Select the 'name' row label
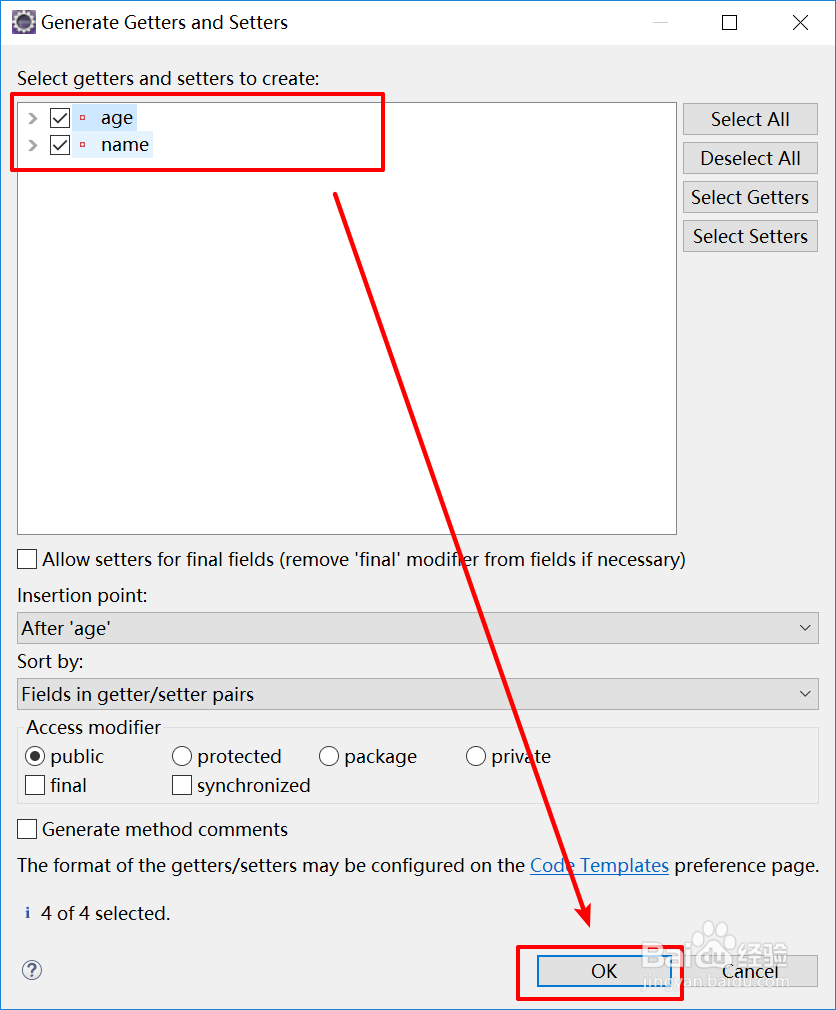 [125, 145]
